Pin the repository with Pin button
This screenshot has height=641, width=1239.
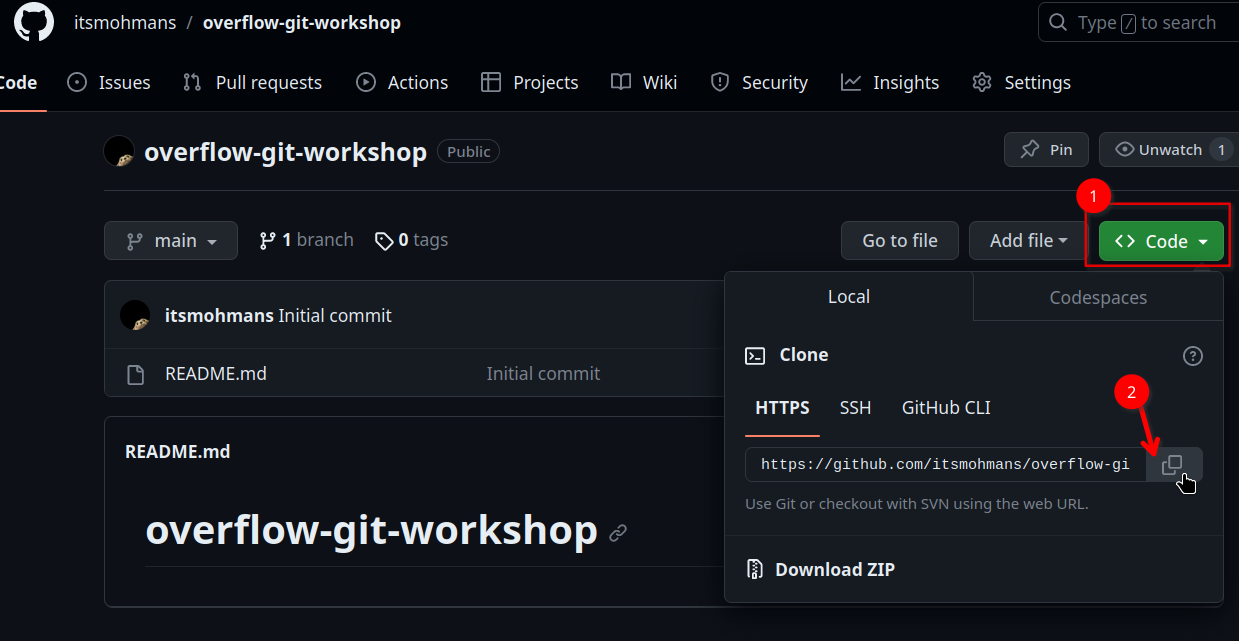(1047, 150)
